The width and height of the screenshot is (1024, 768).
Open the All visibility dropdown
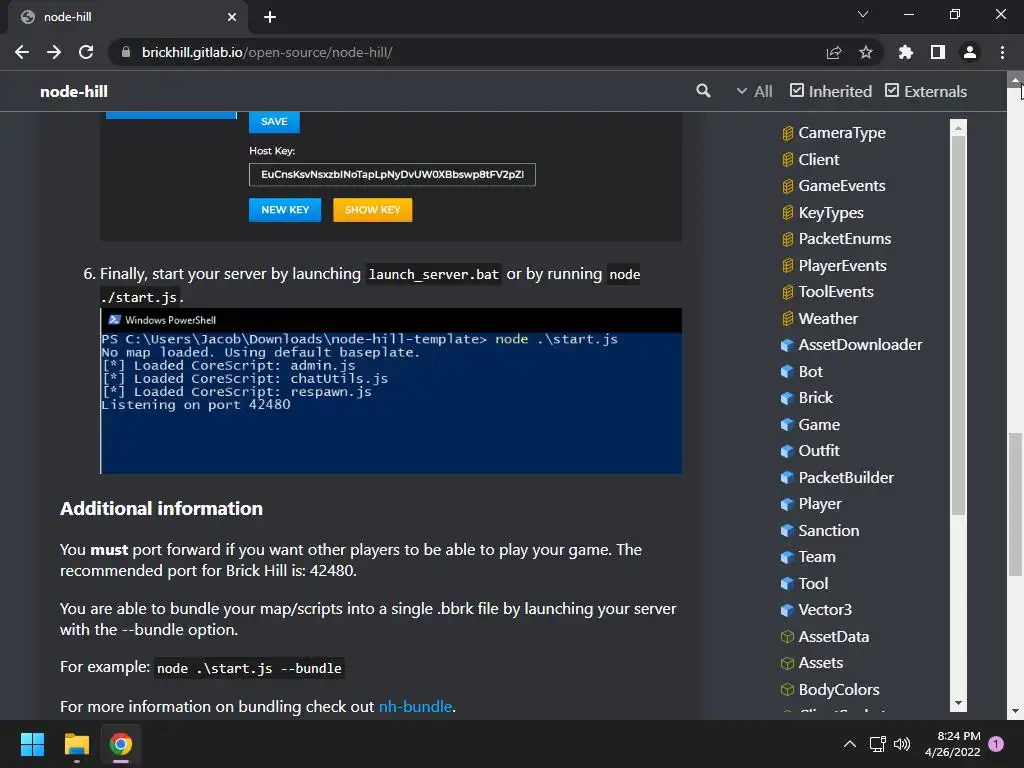(754, 91)
